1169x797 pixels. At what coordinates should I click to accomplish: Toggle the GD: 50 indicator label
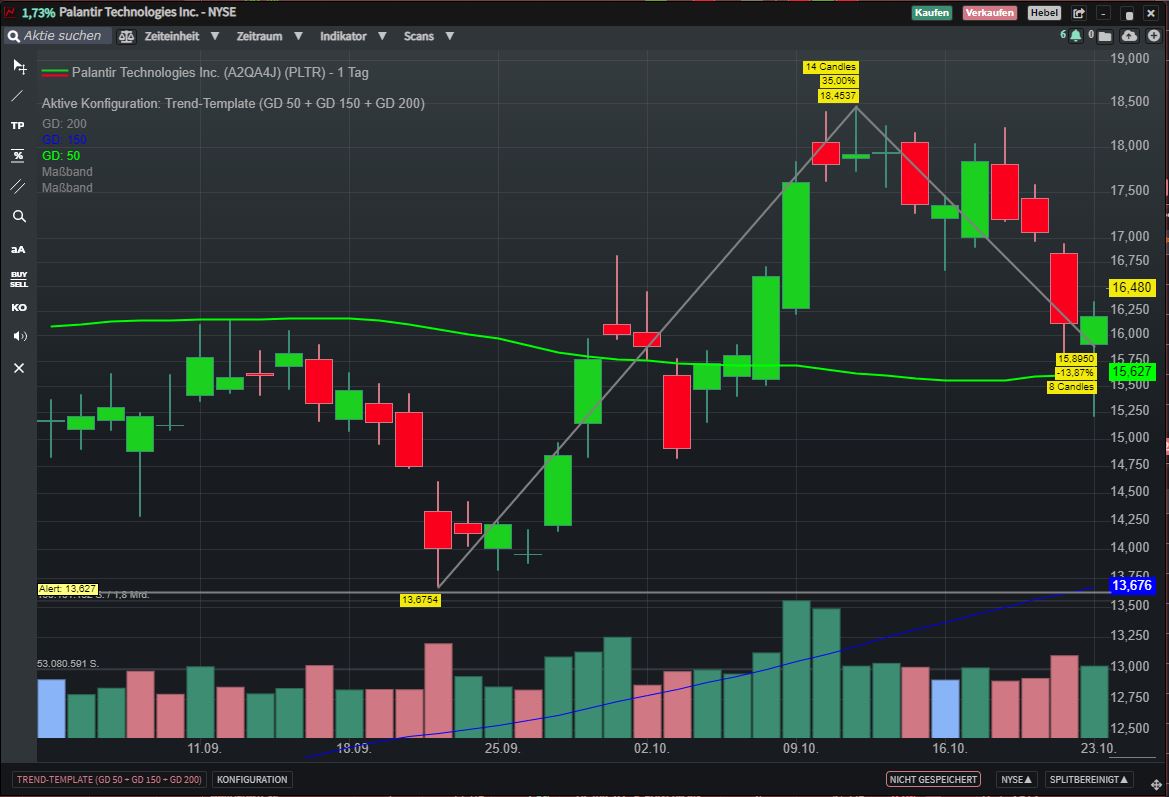point(60,156)
